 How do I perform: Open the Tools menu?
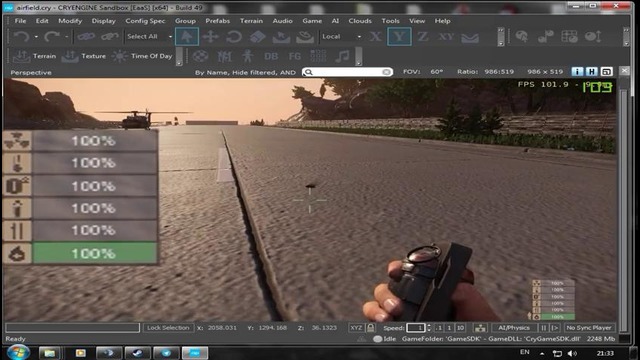click(x=390, y=21)
